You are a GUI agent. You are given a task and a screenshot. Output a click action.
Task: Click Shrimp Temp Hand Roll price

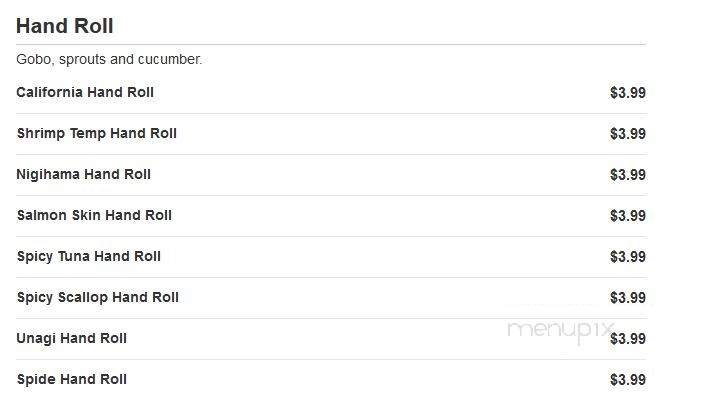(x=628, y=134)
